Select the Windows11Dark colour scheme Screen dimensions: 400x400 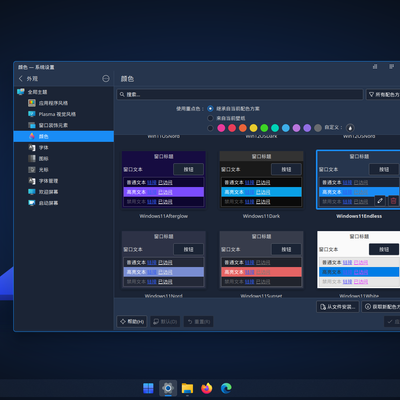pyautogui.click(x=261, y=179)
